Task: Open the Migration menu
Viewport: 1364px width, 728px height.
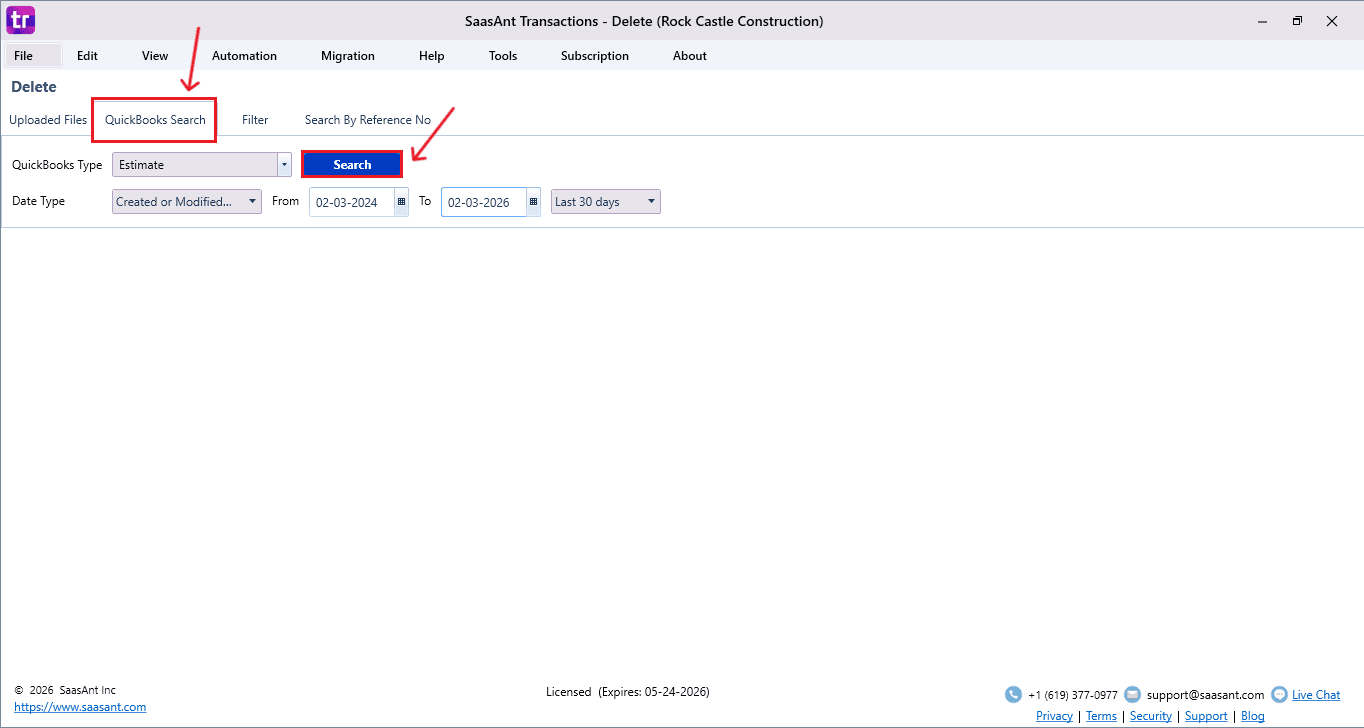Action: pos(348,56)
